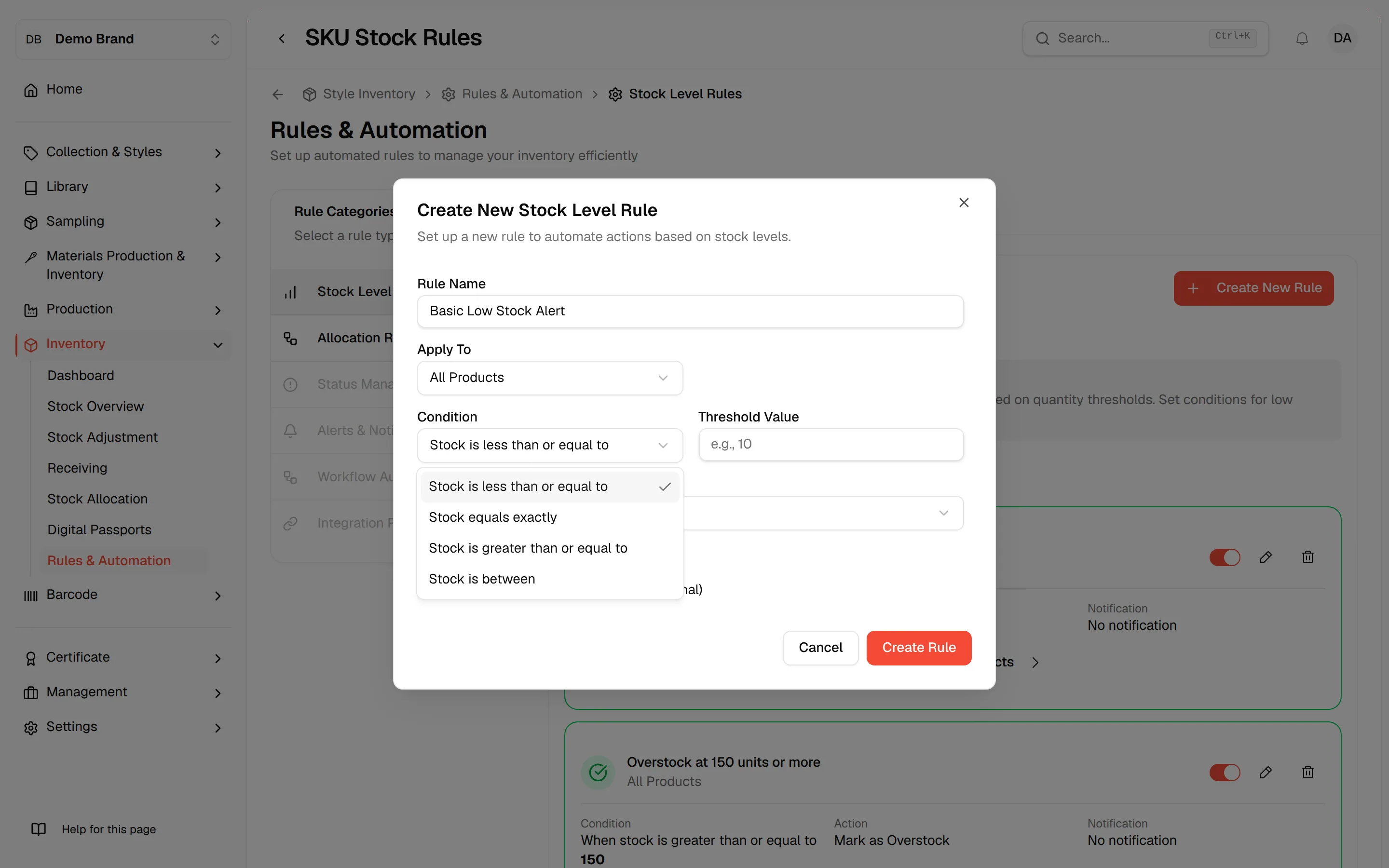Click the Allocation Rules category icon
Viewport: 1389px width, 868px height.
coord(290,338)
